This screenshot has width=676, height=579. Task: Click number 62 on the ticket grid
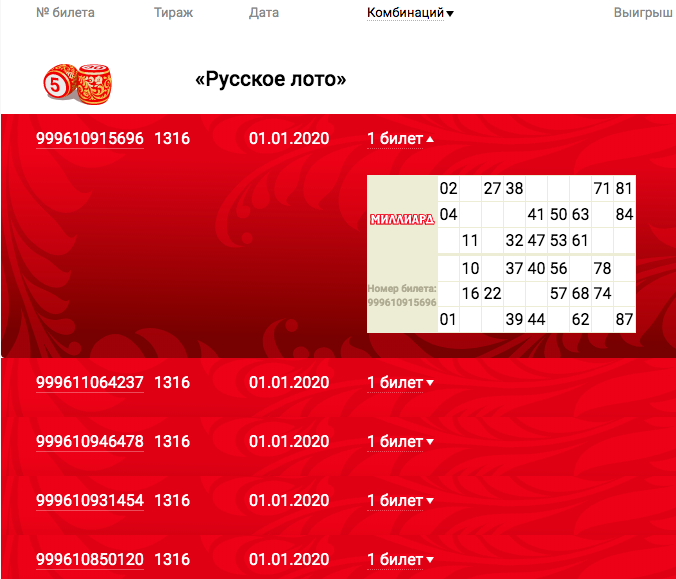pyautogui.click(x=580, y=319)
